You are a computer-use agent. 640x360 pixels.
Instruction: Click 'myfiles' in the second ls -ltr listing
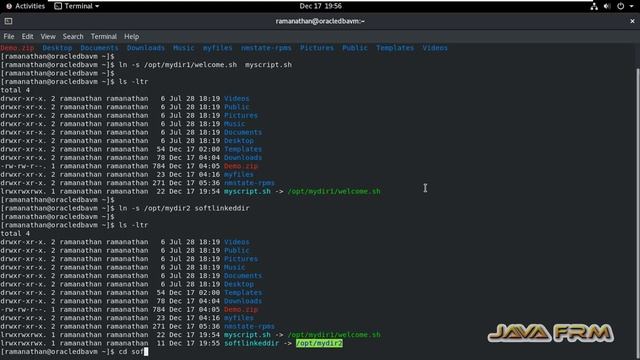tap(239, 318)
